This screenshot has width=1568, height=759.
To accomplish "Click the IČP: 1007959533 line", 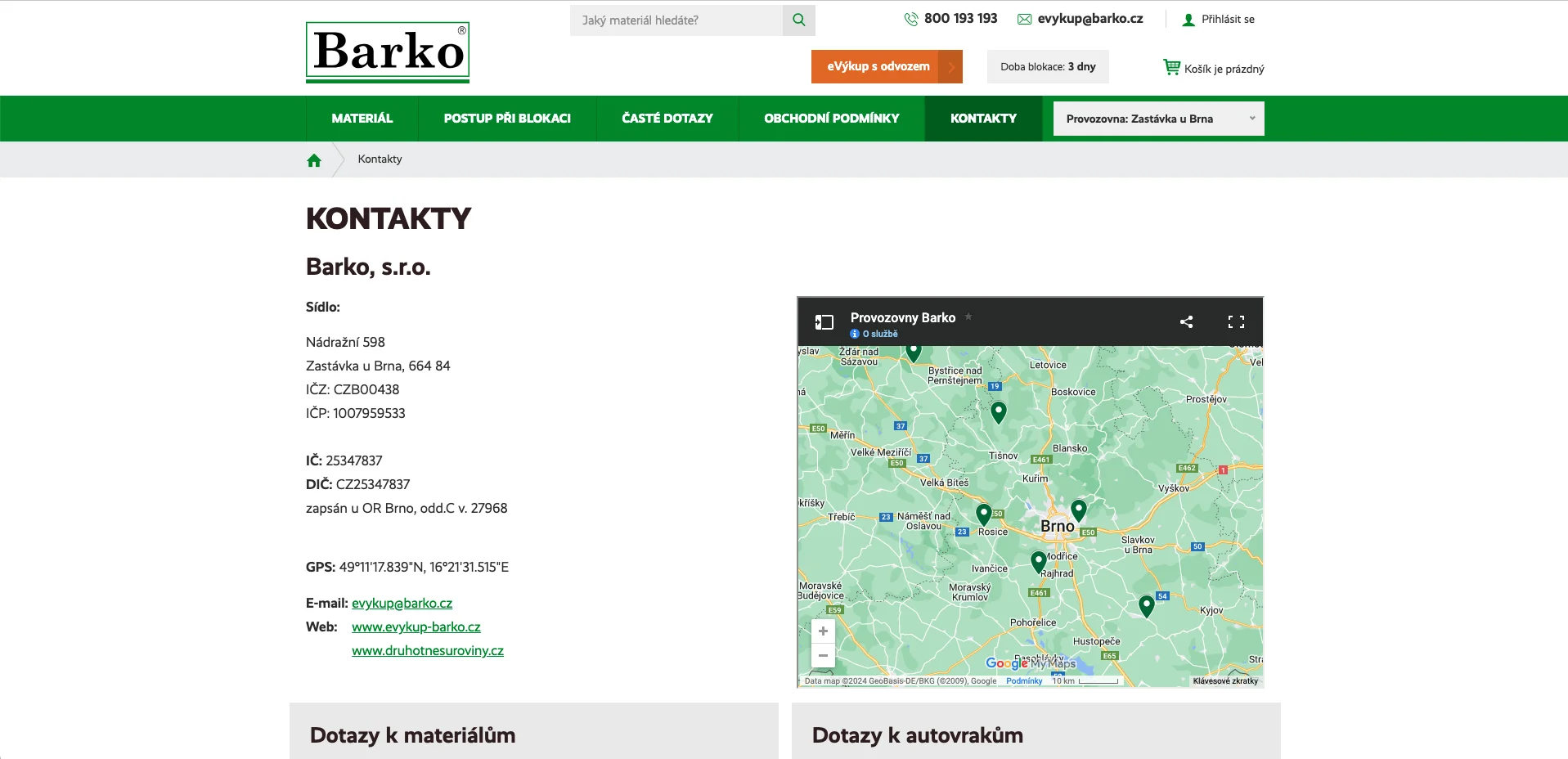I will coord(356,414).
